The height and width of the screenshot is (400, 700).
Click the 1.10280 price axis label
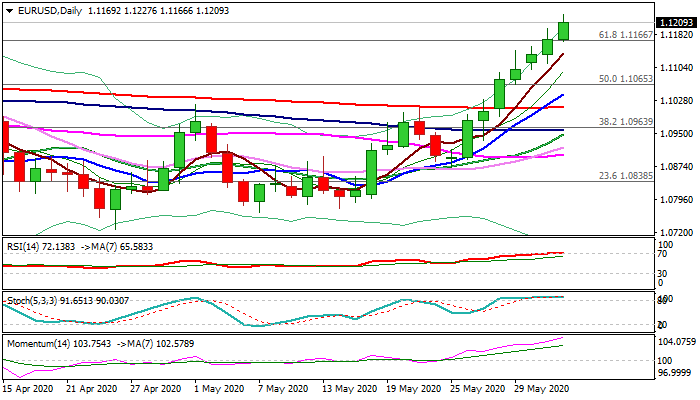(676, 101)
